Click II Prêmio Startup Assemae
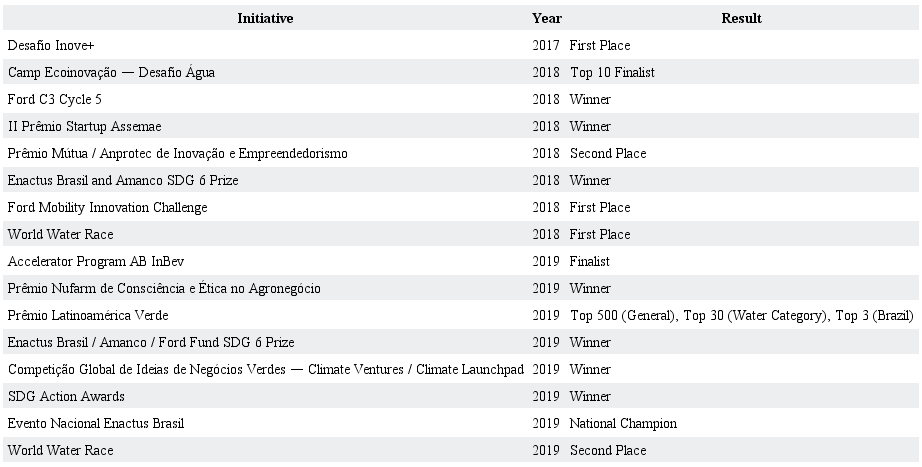This screenshot has height=467, width=922. [x=84, y=126]
